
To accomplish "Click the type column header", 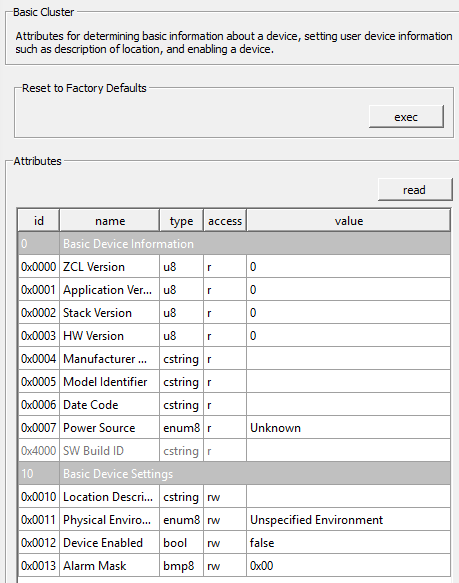I will click(182, 221).
